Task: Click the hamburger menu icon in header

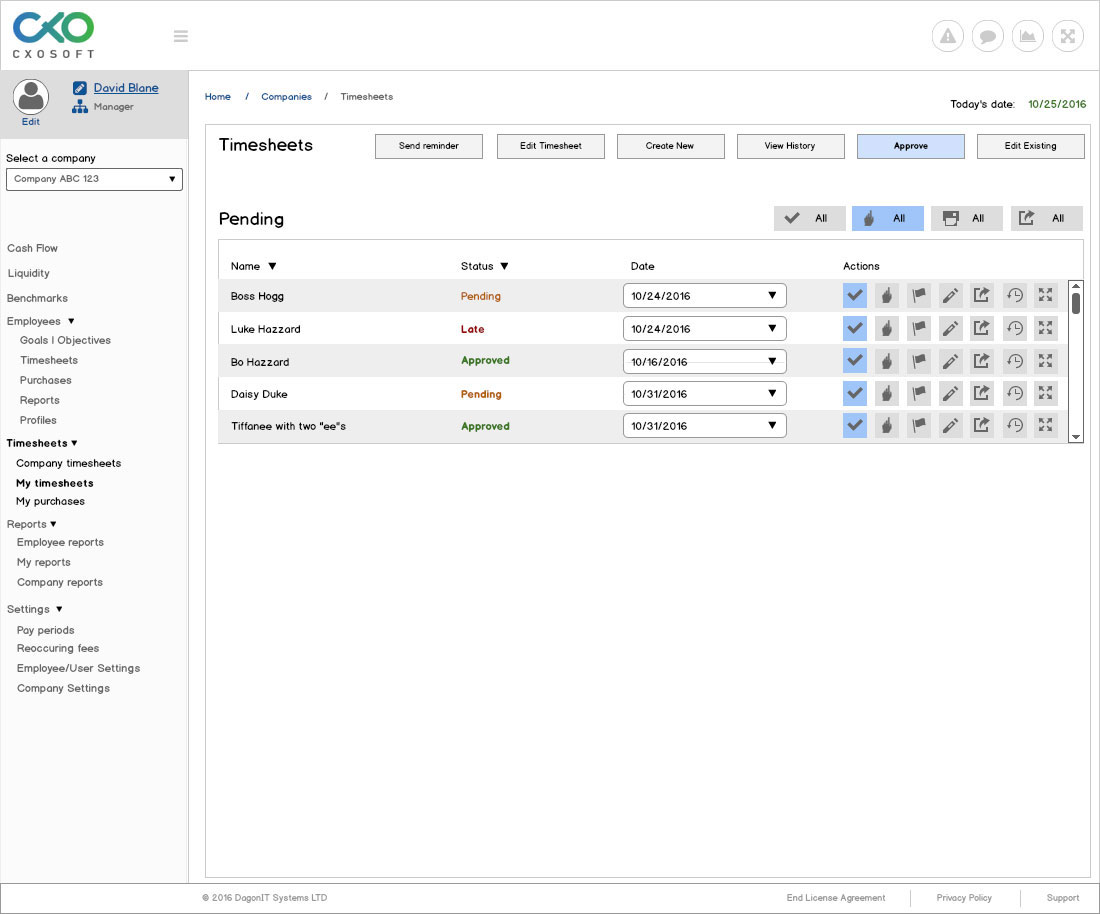Action: click(181, 37)
